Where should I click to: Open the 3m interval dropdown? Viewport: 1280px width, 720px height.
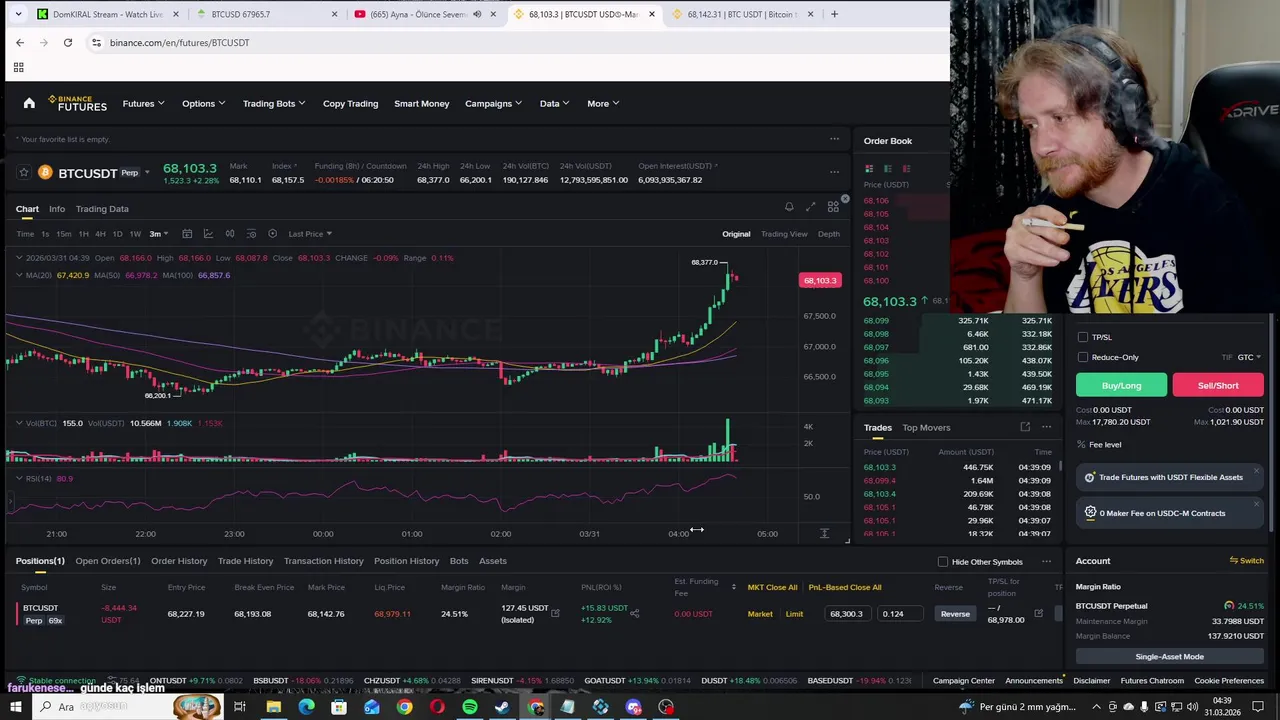[x=159, y=234]
